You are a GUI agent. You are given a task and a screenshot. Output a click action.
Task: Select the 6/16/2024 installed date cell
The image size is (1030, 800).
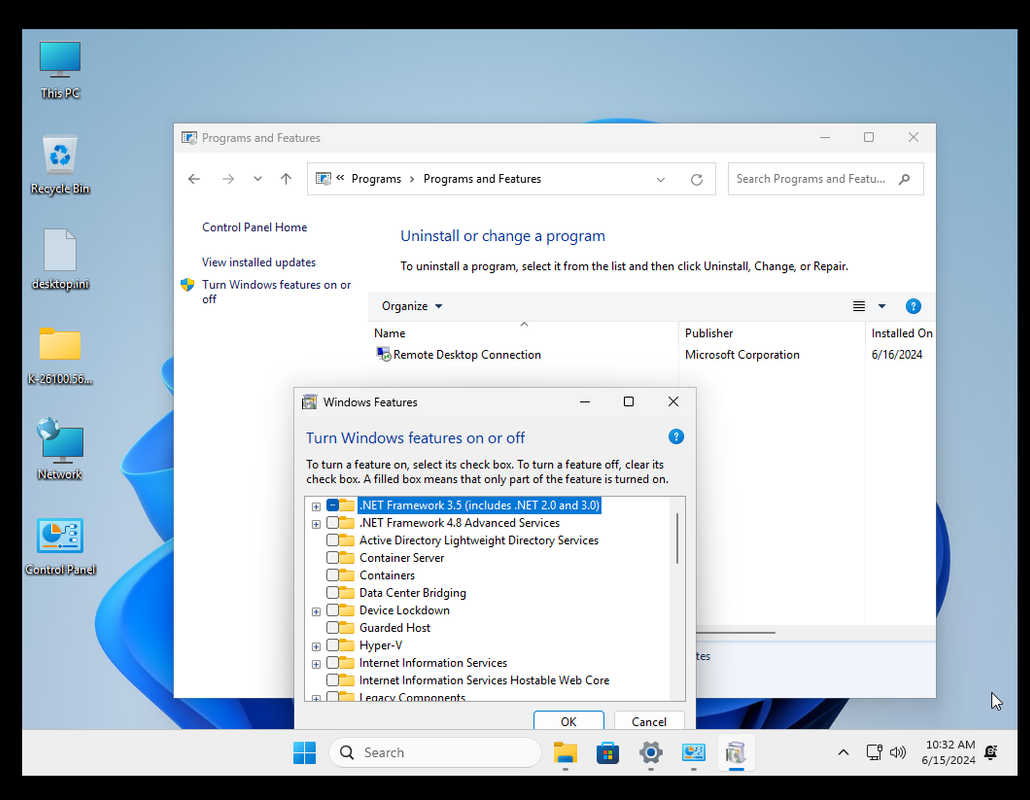click(x=897, y=355)
